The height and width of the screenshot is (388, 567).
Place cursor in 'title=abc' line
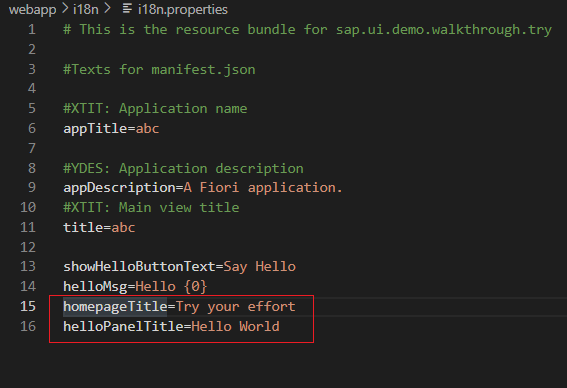[99, 227]
